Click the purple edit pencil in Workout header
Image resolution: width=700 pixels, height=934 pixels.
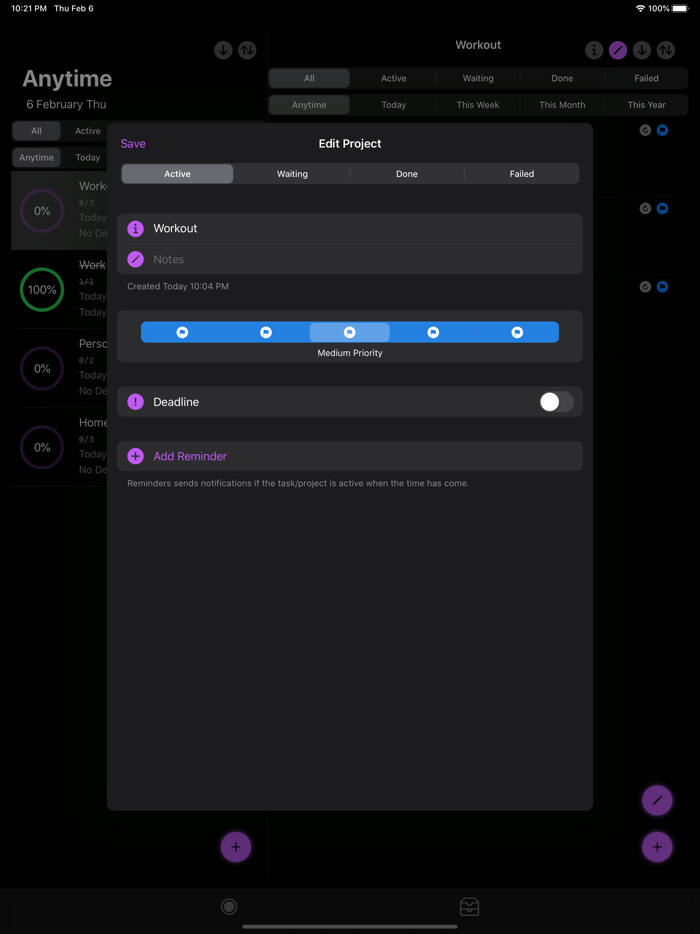click(618, 51)
